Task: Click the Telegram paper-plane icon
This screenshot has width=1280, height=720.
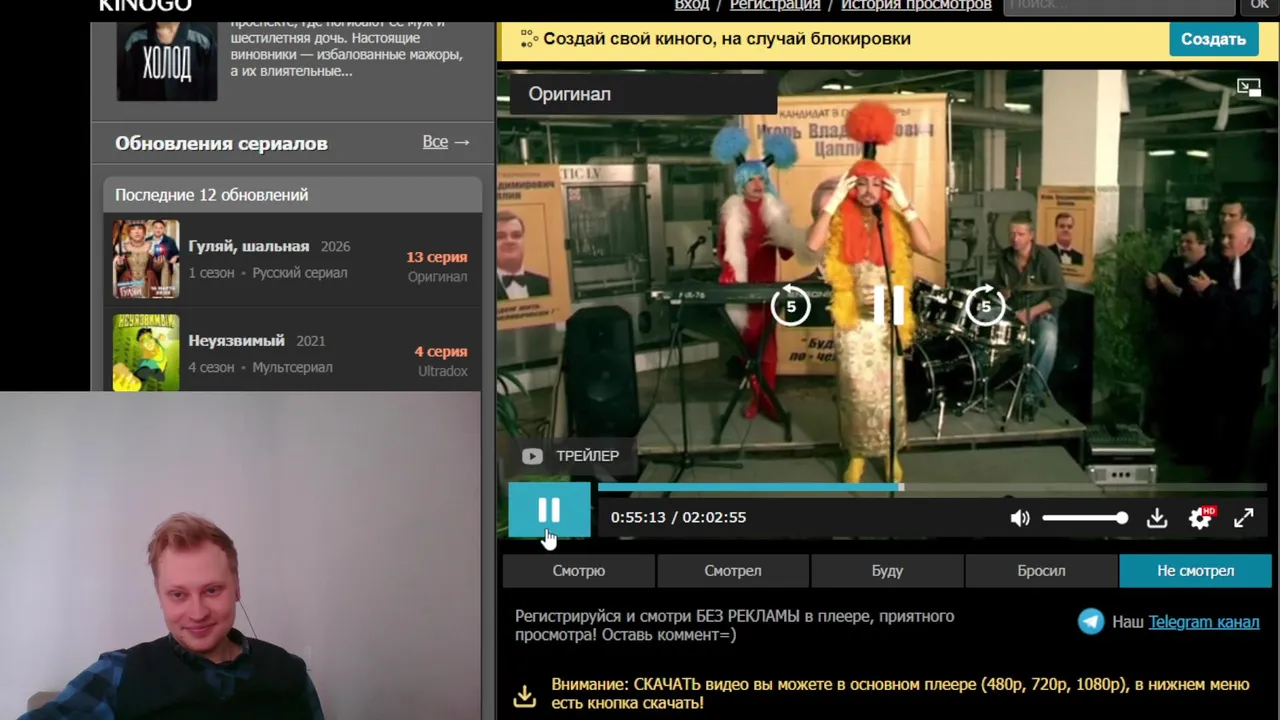Action: tap(1091, 621)
